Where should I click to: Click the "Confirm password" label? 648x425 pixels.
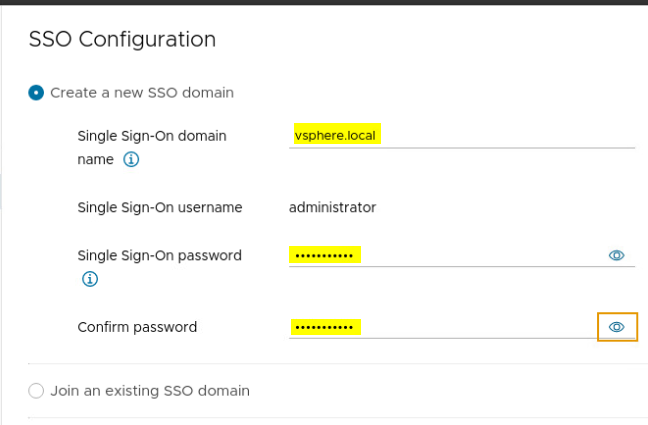pos(137,327)
